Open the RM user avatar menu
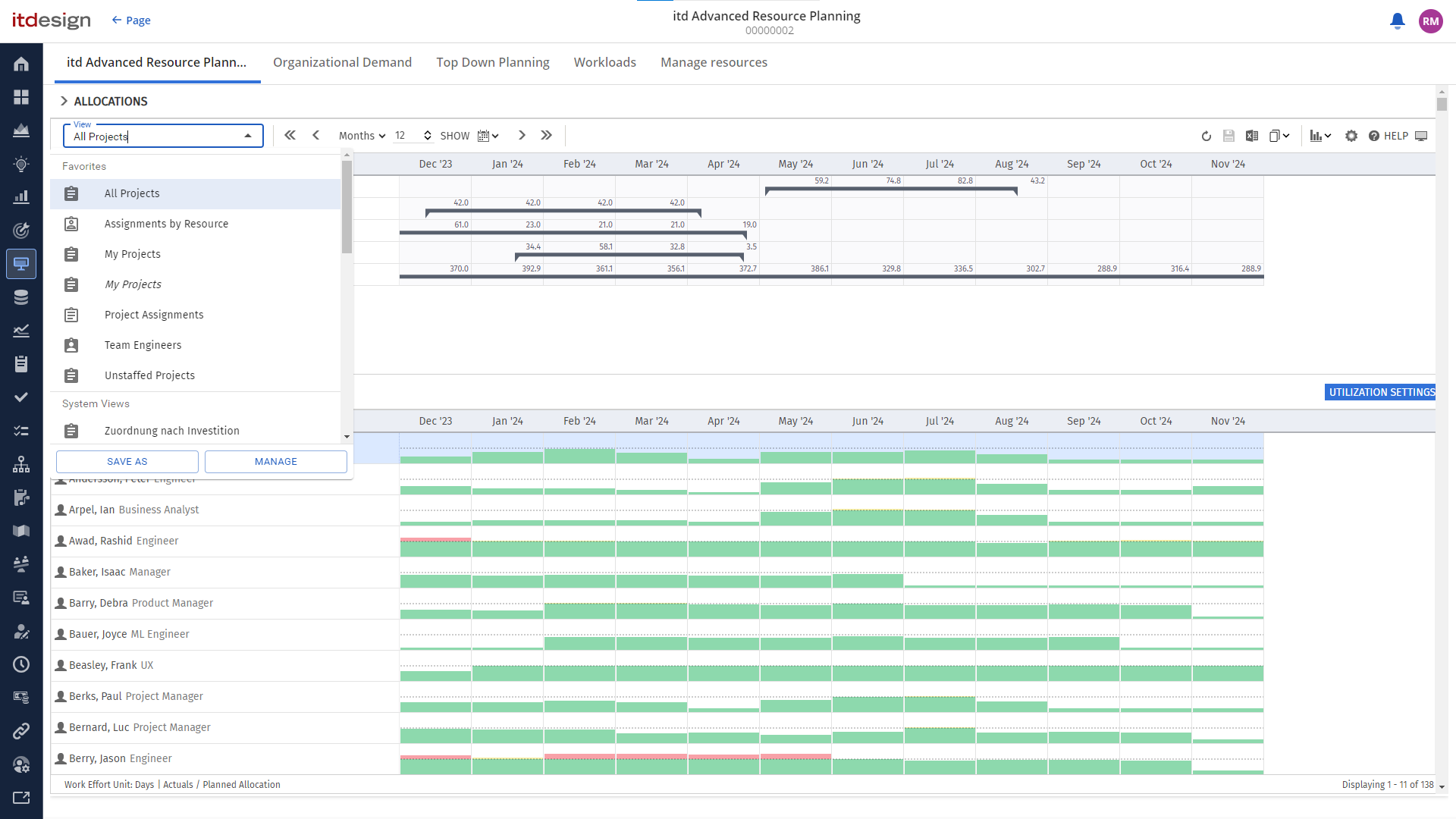Viewport: 1456px width, 819px height. tap(1430, 21)
